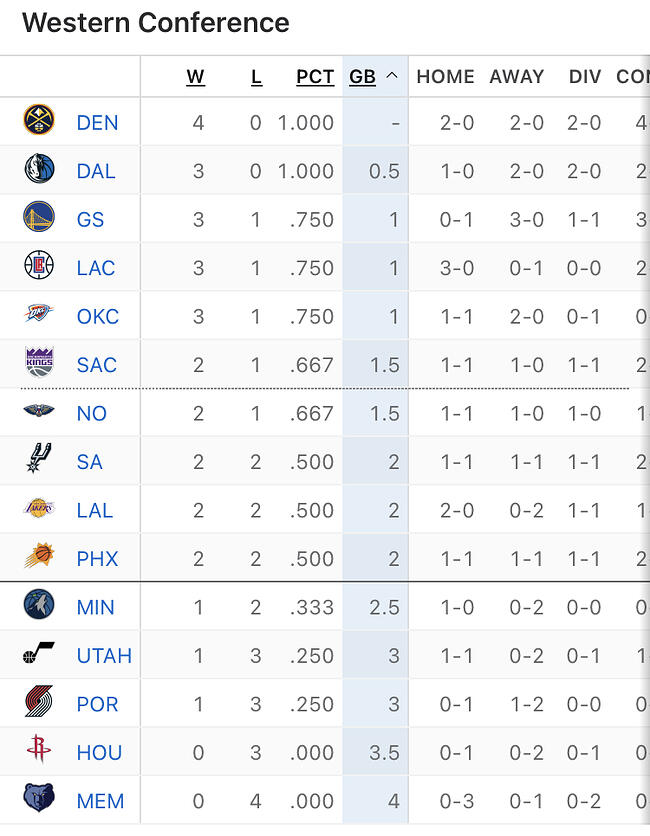Click the Trail Blazers logo icon

[39, 703]
